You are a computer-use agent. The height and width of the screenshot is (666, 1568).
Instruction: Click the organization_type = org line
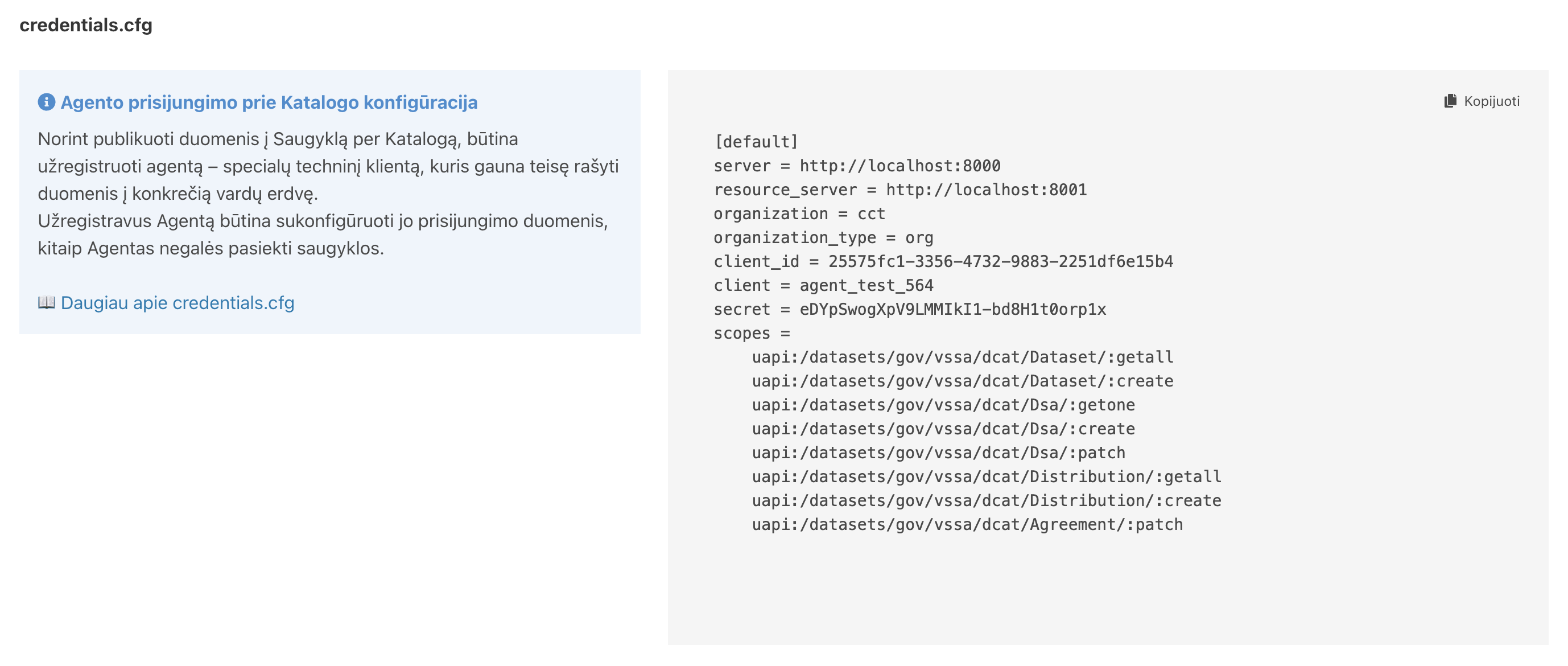tap(824, 237)
